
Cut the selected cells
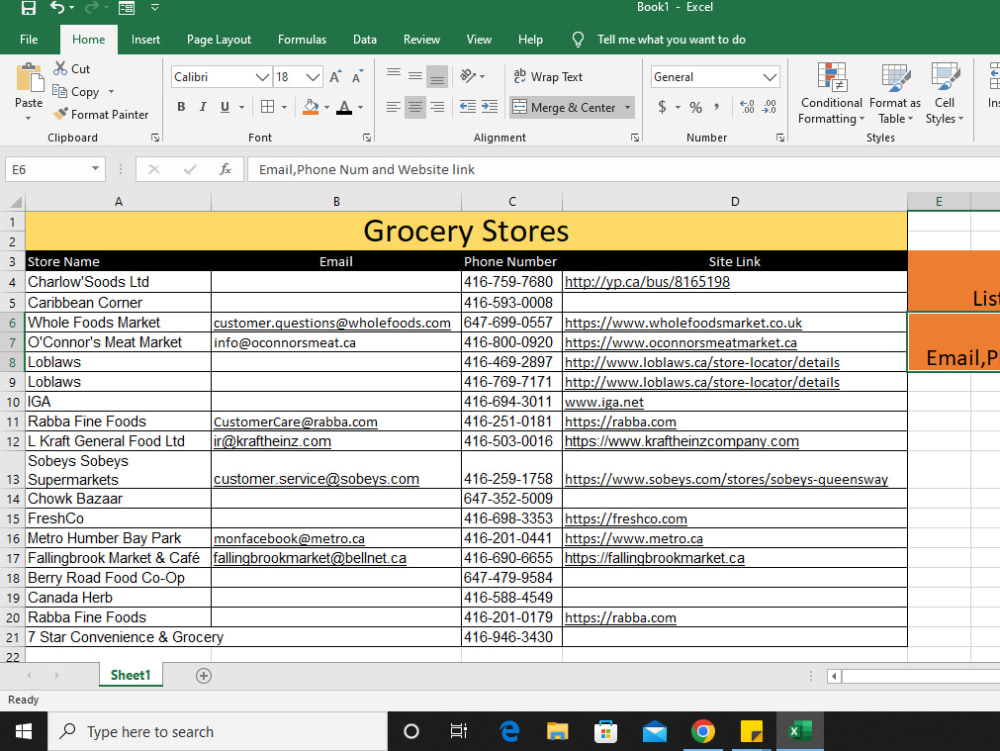tap(72, 68)
